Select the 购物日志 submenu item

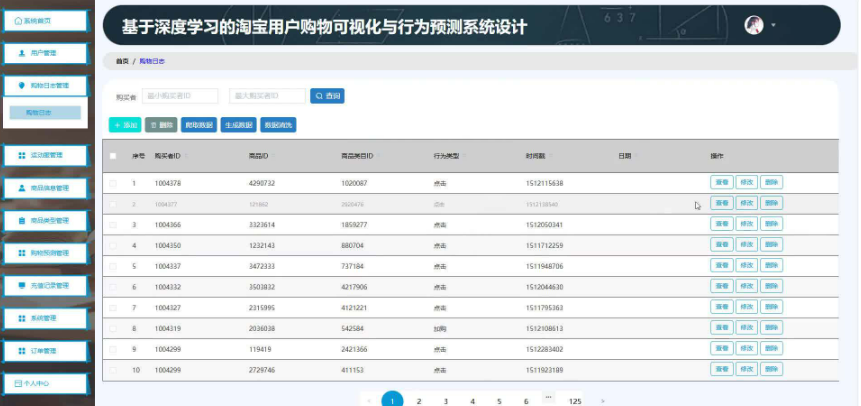(45, 113)
